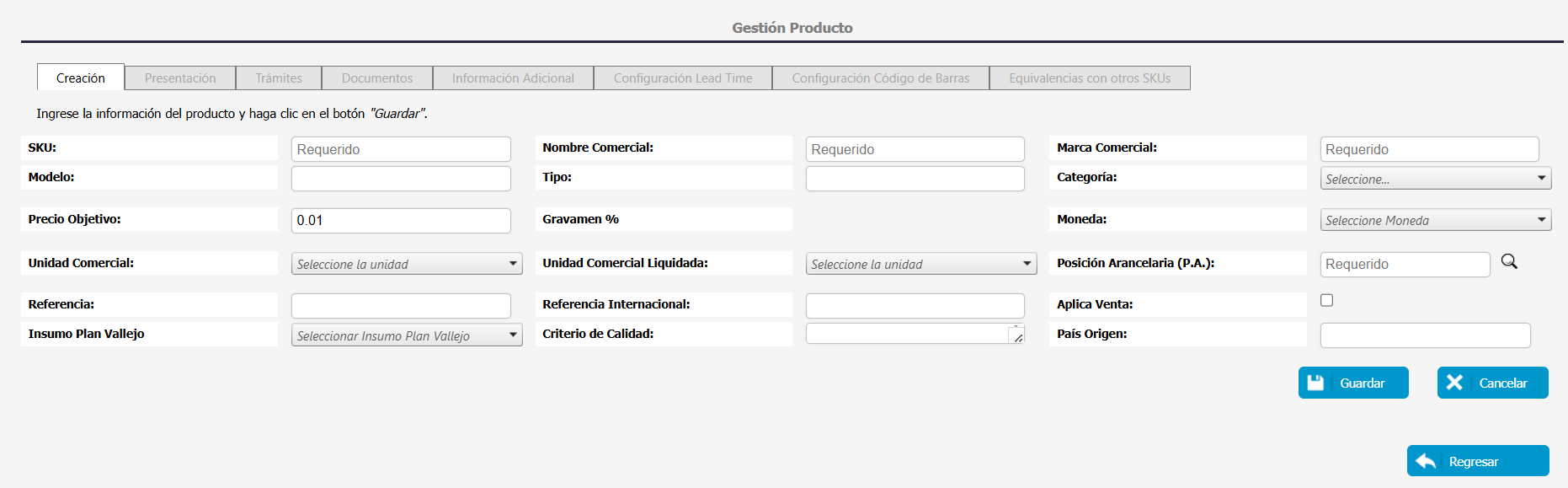
Task: Go to the Equivalencias con otros SKUs tab
Action: 1089,78
